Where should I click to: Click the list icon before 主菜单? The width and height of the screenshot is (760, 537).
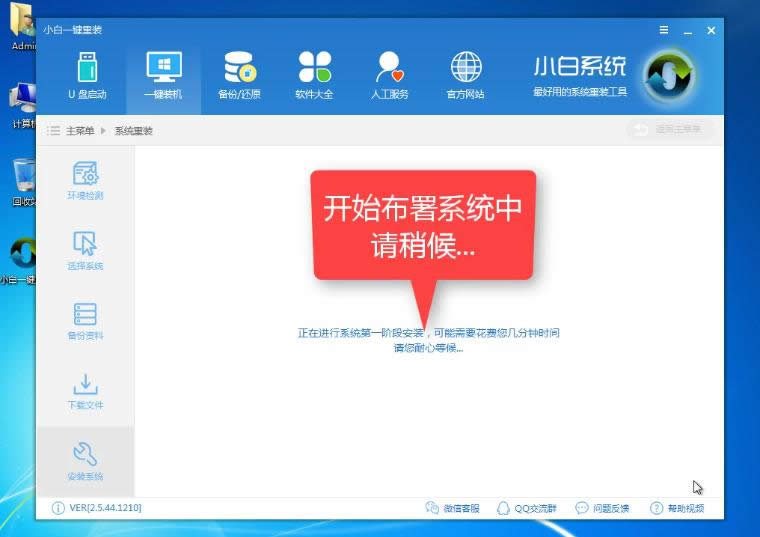tap(53, 131)
